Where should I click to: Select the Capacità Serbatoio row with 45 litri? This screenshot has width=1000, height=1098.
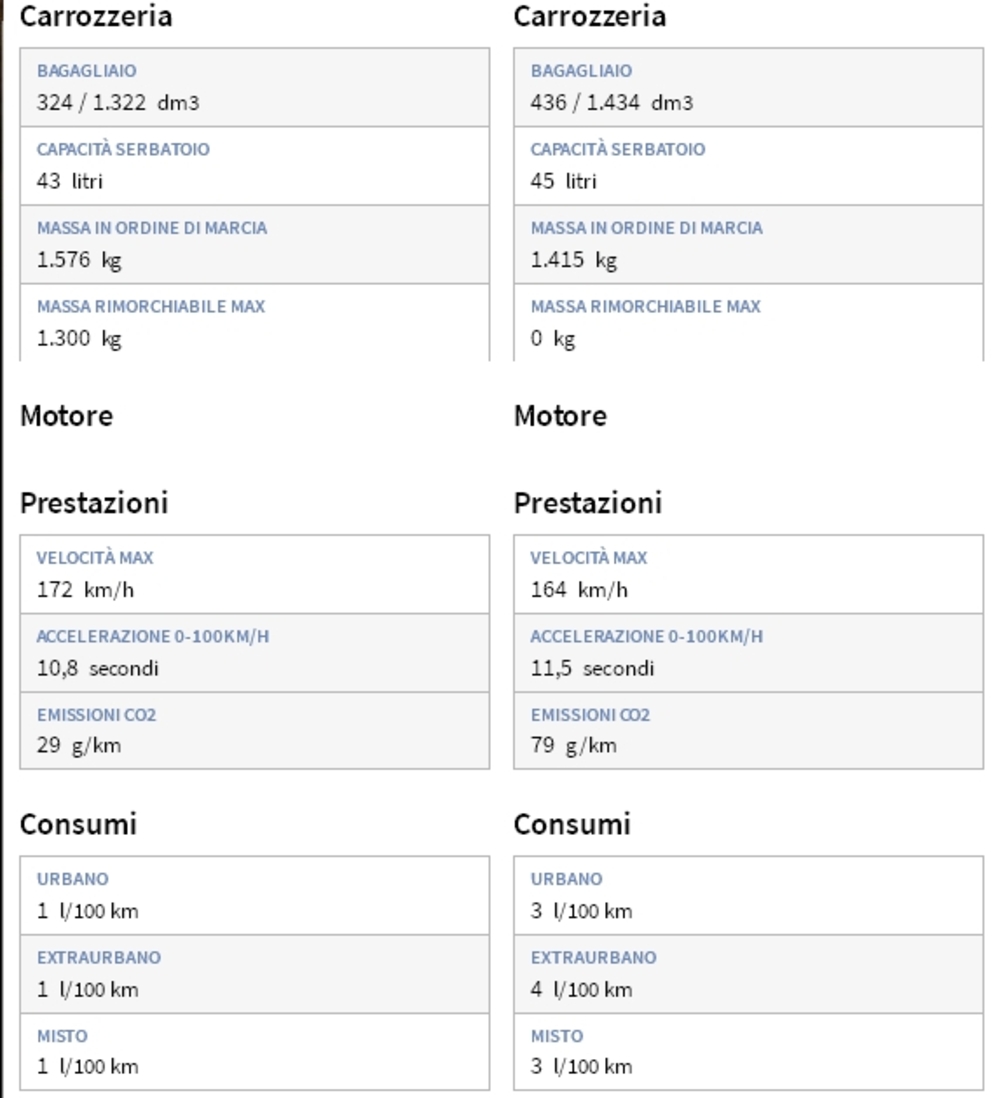point(749,166)
